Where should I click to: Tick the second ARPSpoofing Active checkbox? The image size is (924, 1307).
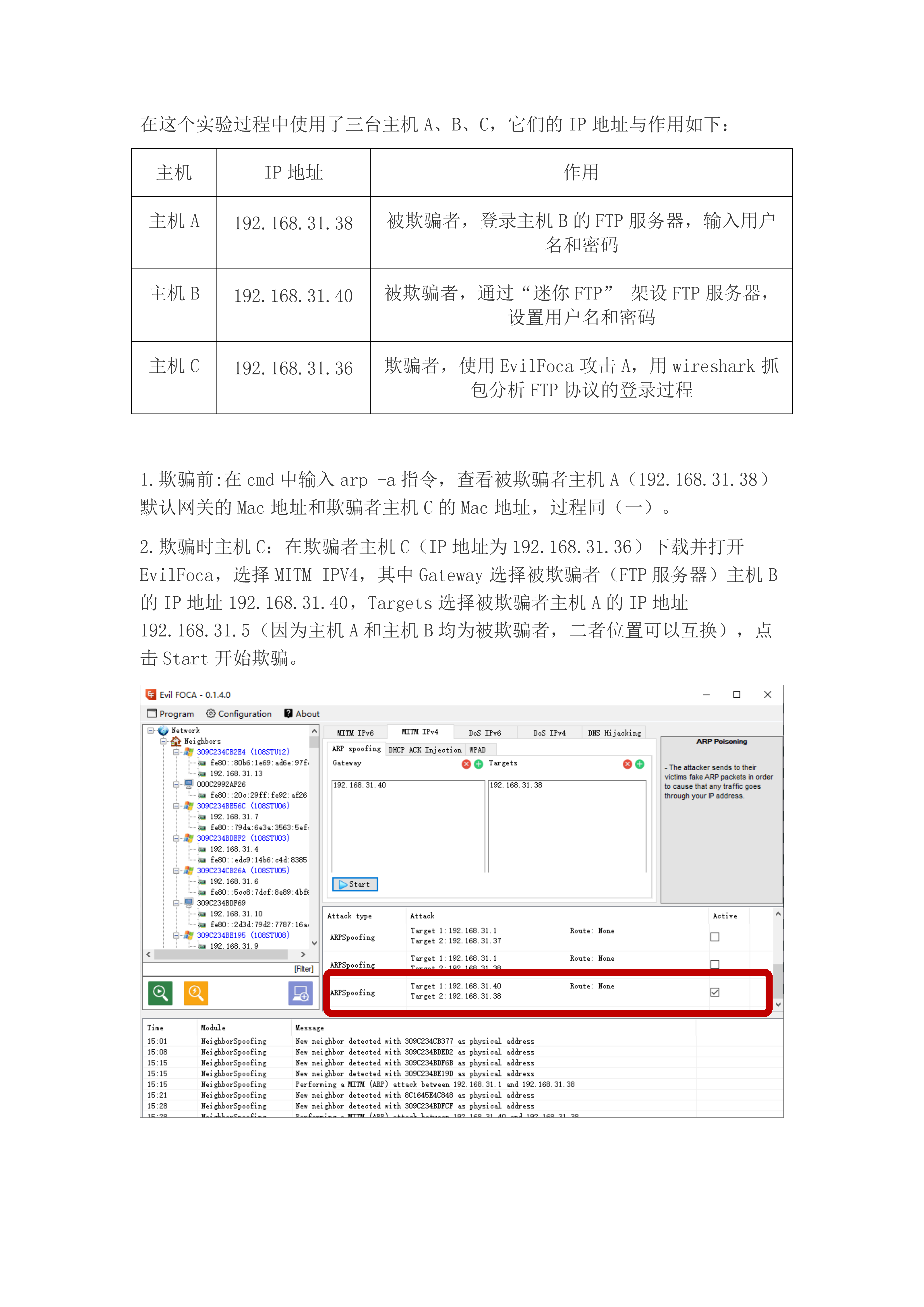pyautogui.click(x=715, y=964)
